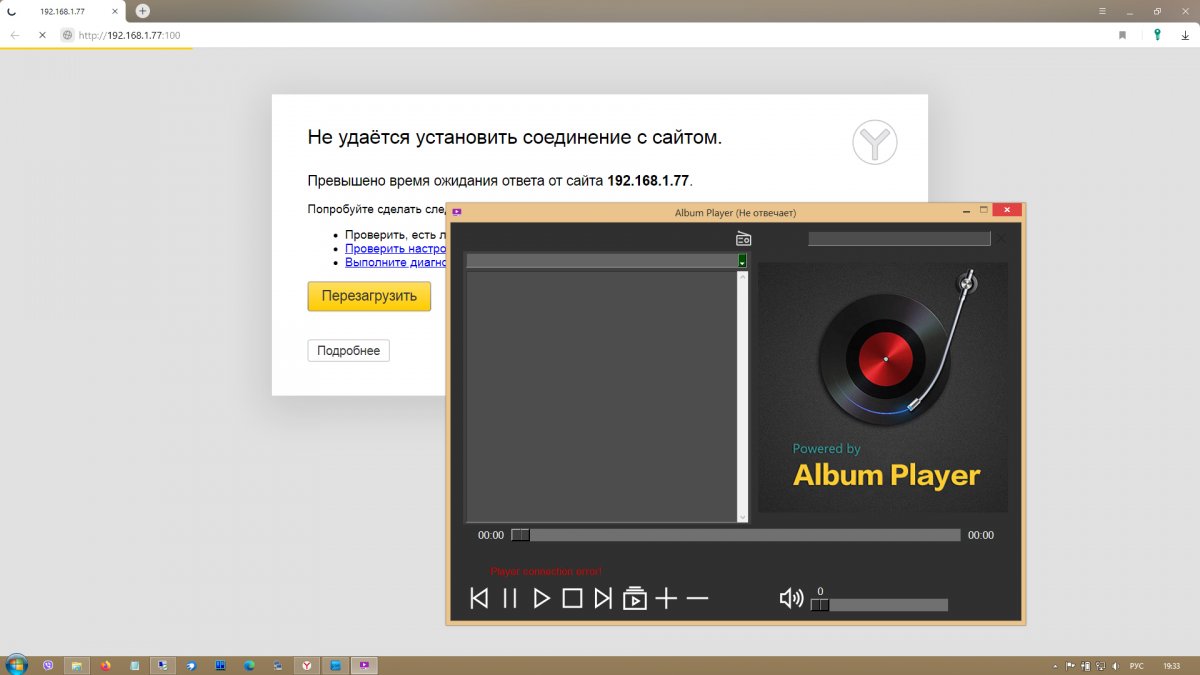
Task: Click the site info globe icon
Action: pos(67,35)
